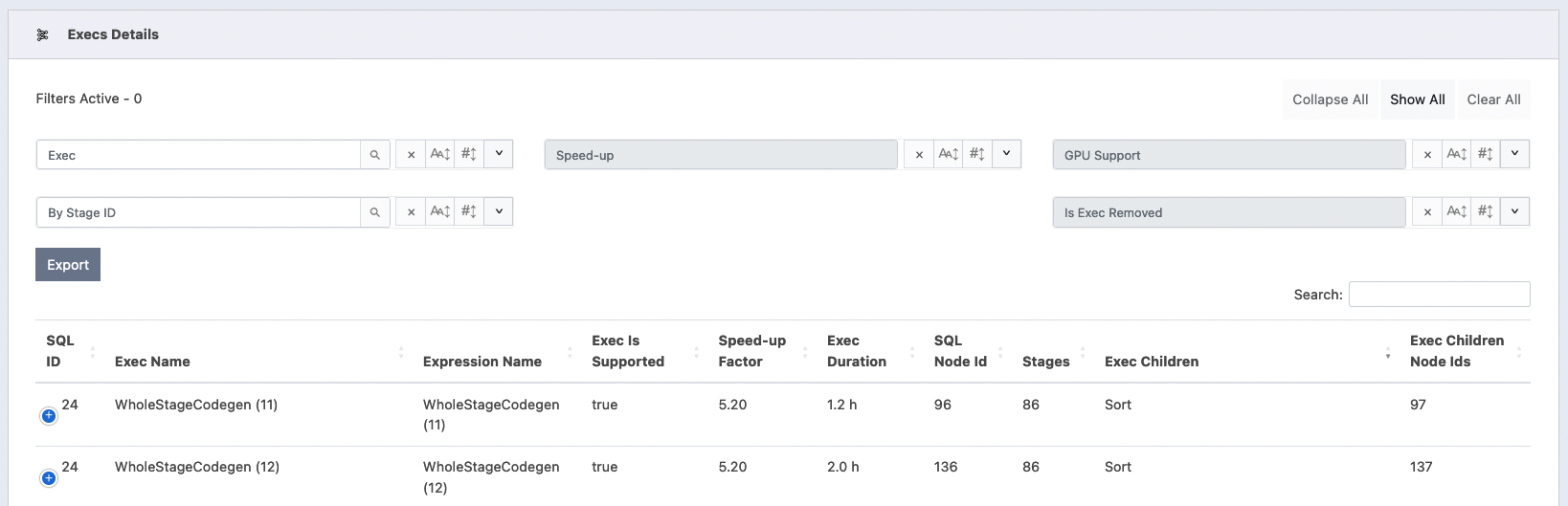The height and width of the screenshot is (506, 1568).
Task: Sort Speed-up pane alphabetically by name
Action: pyautogui.click(x=949, y=154)
